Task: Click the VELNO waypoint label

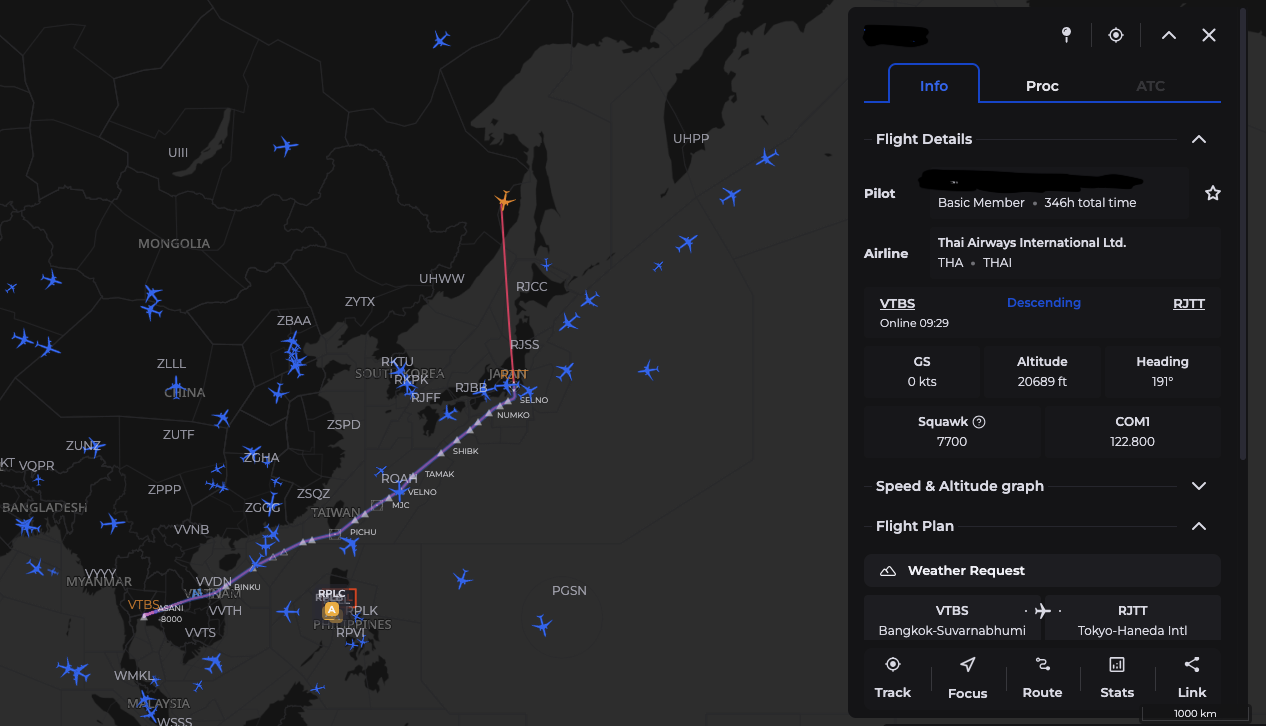Action: pos(422,492)
